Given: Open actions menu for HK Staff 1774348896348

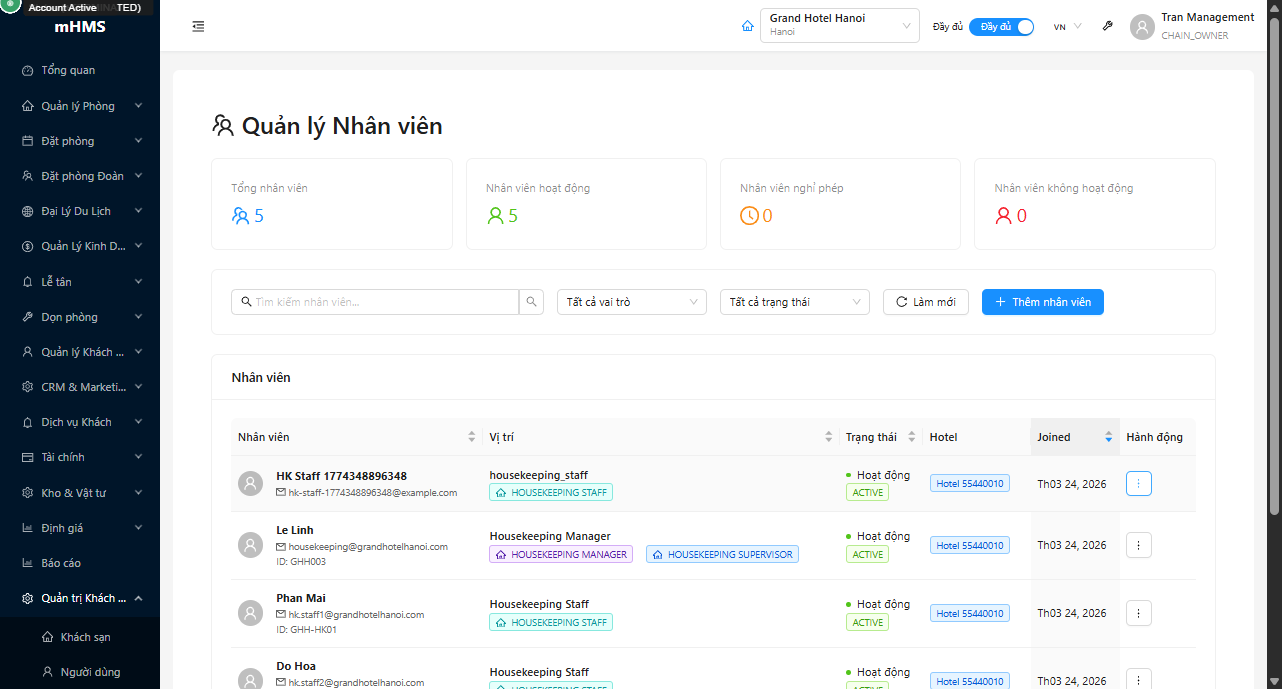Looking at the screenshot, I should 1139,484.
